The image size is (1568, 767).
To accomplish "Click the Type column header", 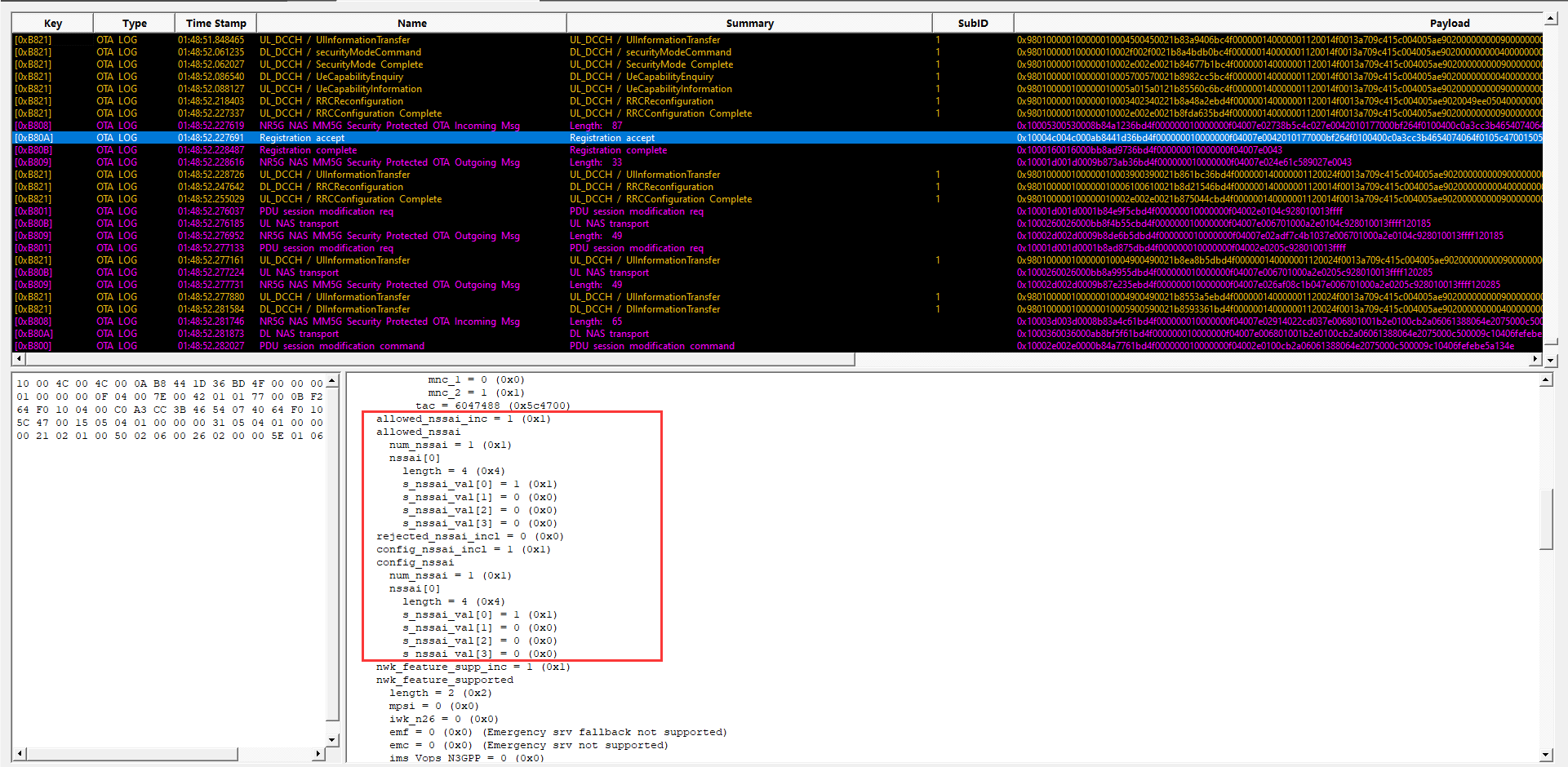I will tap(135, 23).
